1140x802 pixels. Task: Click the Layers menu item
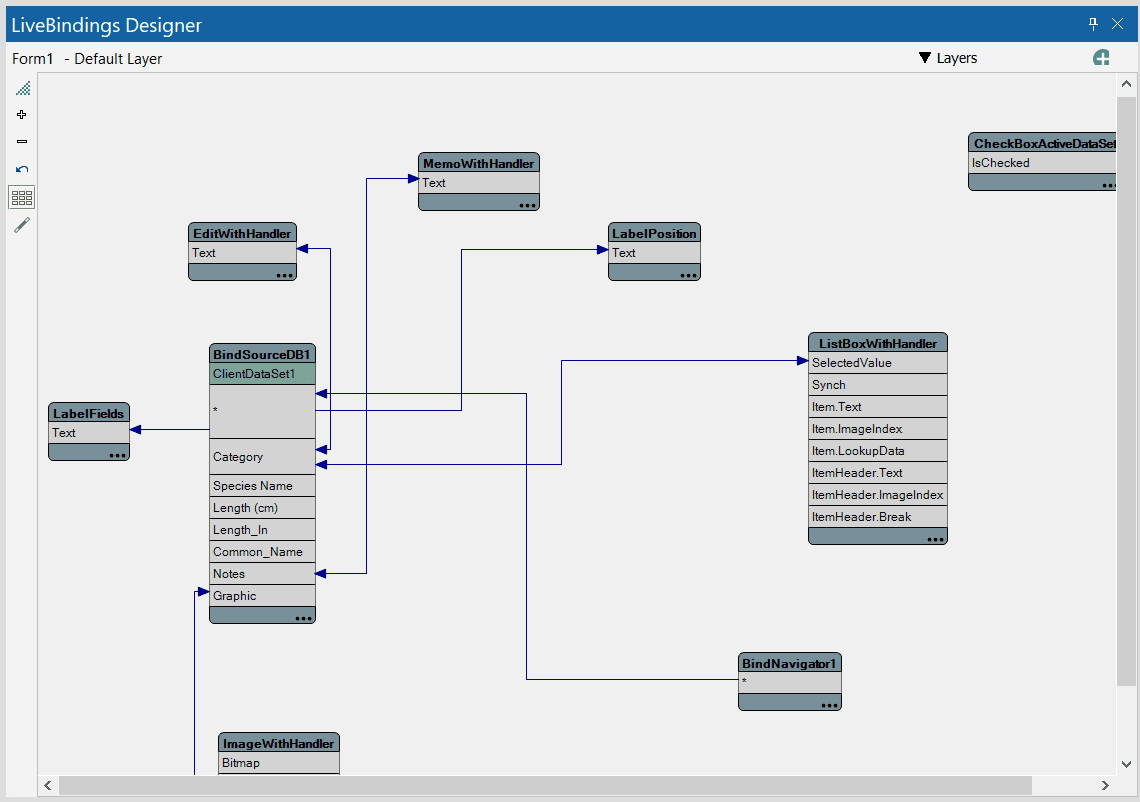[x=956, y=58]
